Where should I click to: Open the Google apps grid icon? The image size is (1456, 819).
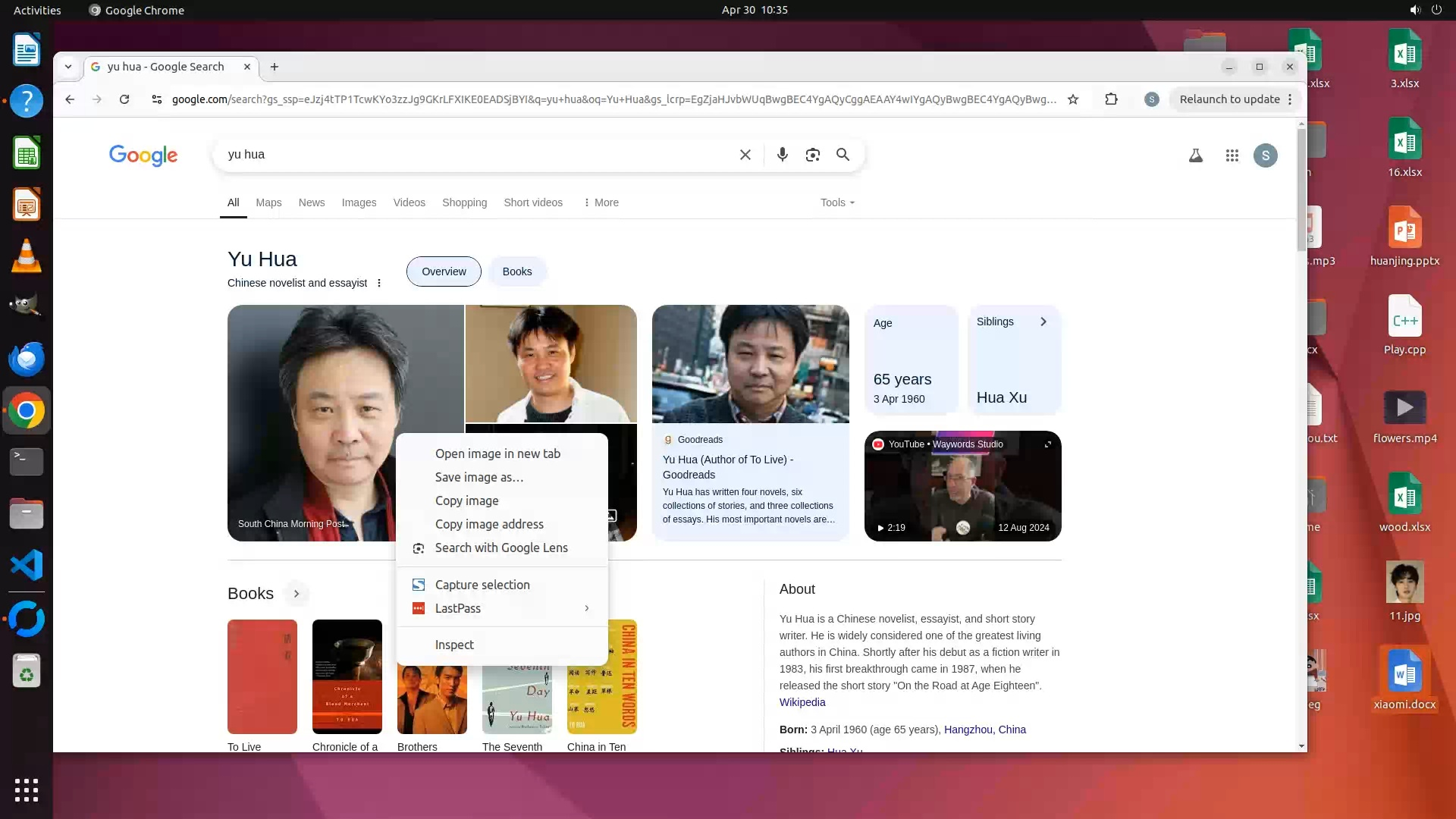coord(1232,155)
